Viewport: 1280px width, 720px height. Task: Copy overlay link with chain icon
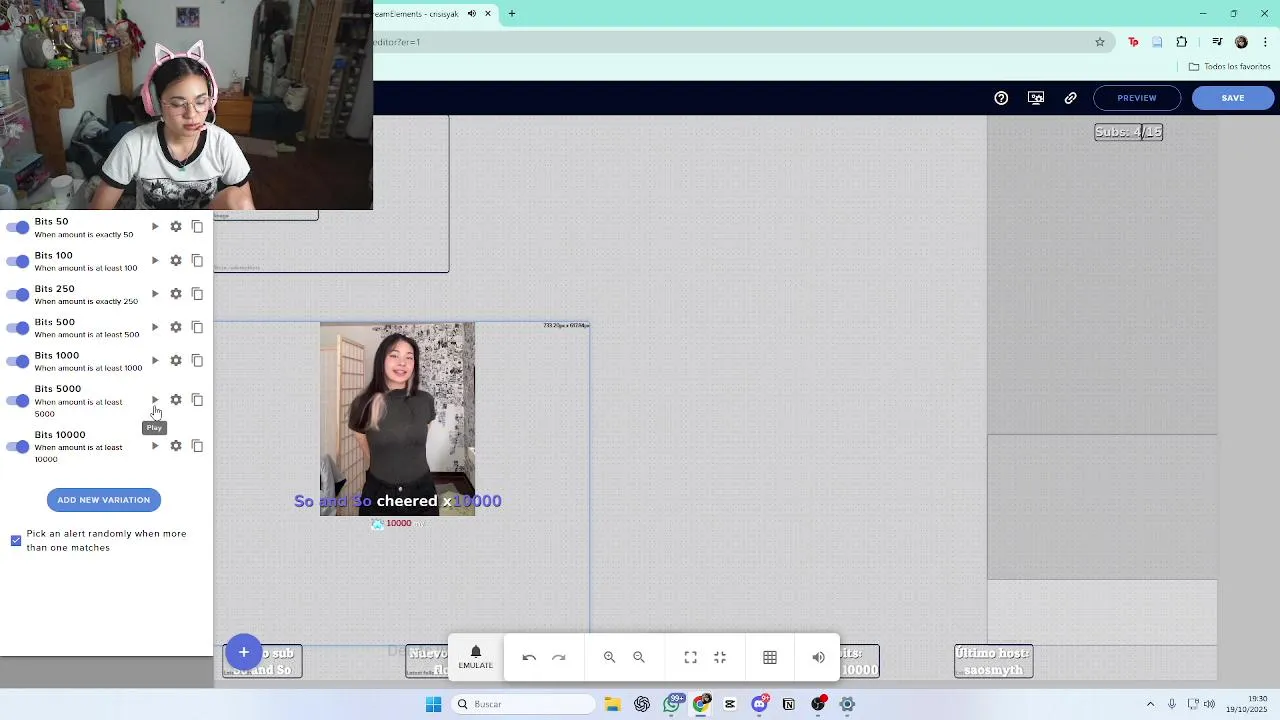[x=1070, y=98]
